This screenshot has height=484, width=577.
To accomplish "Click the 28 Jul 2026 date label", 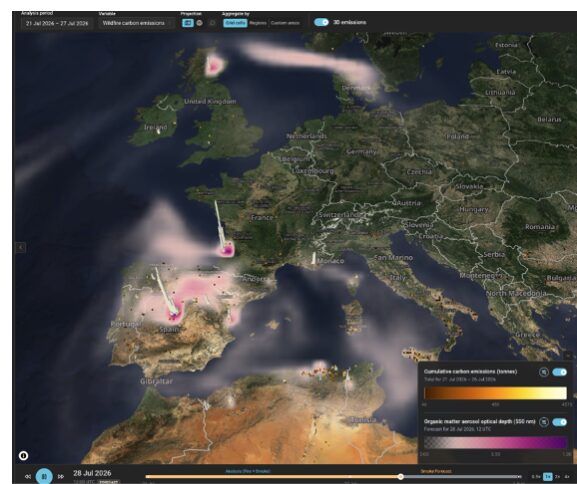I will [x=92, y=473].
